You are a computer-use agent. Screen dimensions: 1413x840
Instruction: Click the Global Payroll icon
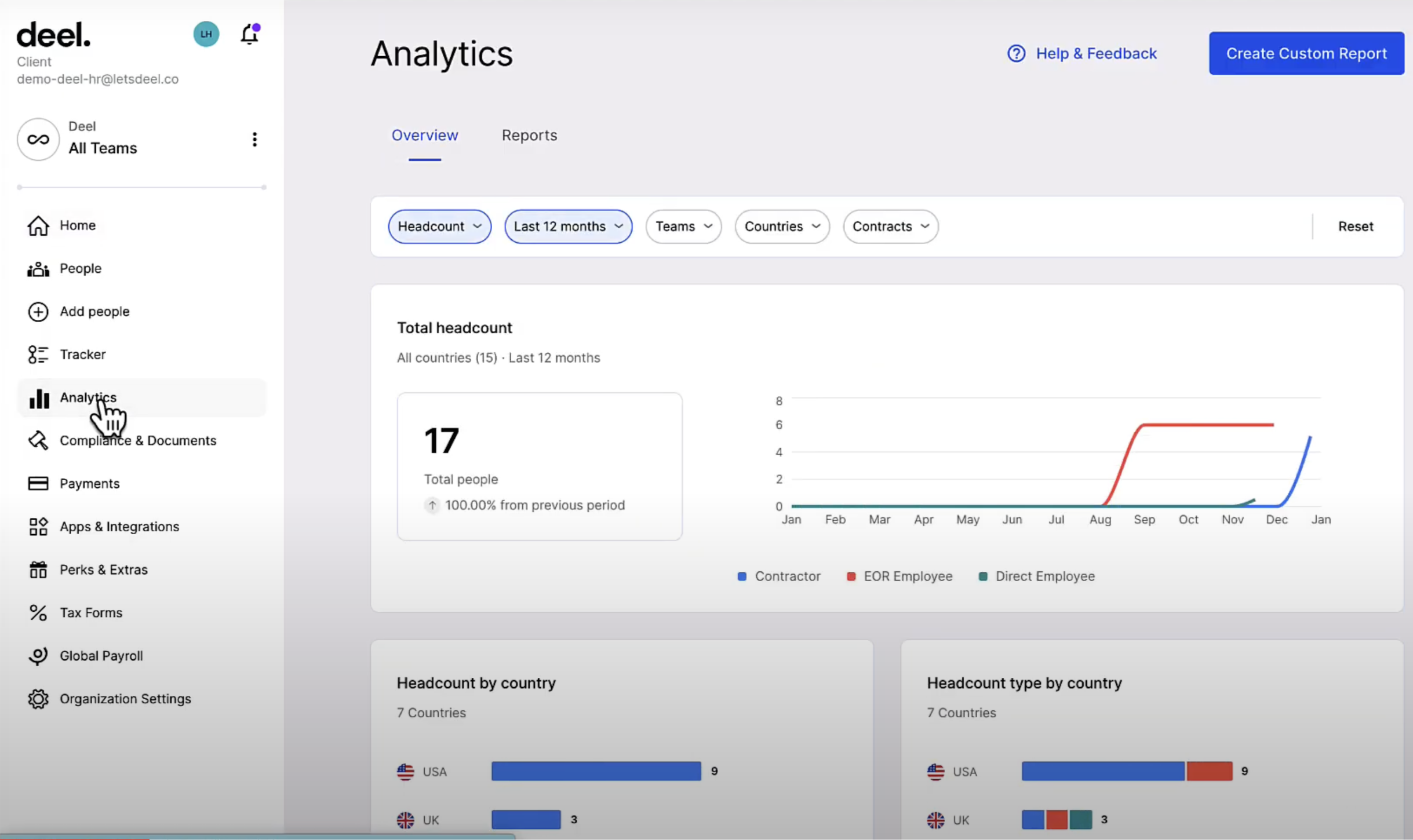click(x=38, y=656)
